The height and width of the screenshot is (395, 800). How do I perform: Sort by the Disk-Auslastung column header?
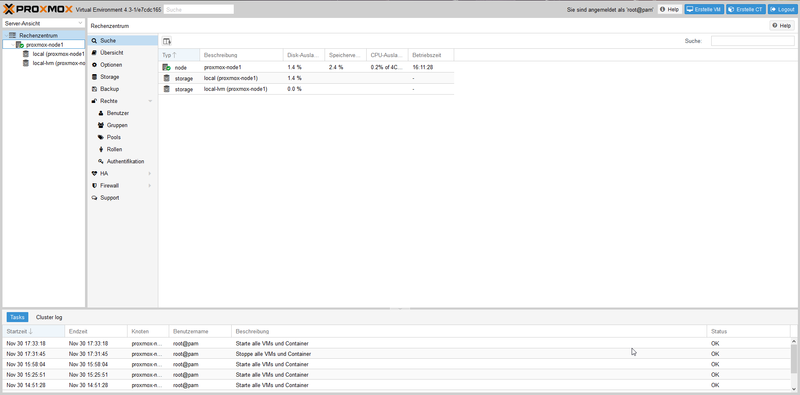point(304,55)
